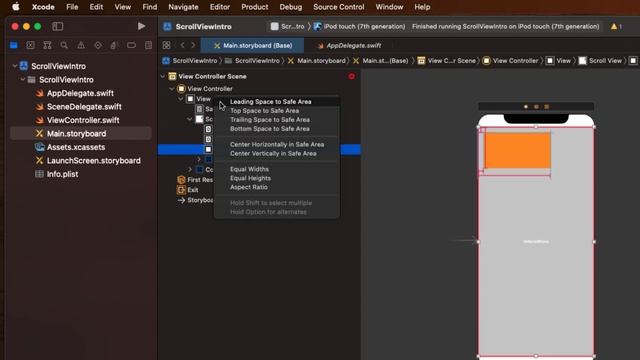This screenshot has width=640, height=360.
Task: Open ViewController.swift in navigator
Action: [83, 120]
